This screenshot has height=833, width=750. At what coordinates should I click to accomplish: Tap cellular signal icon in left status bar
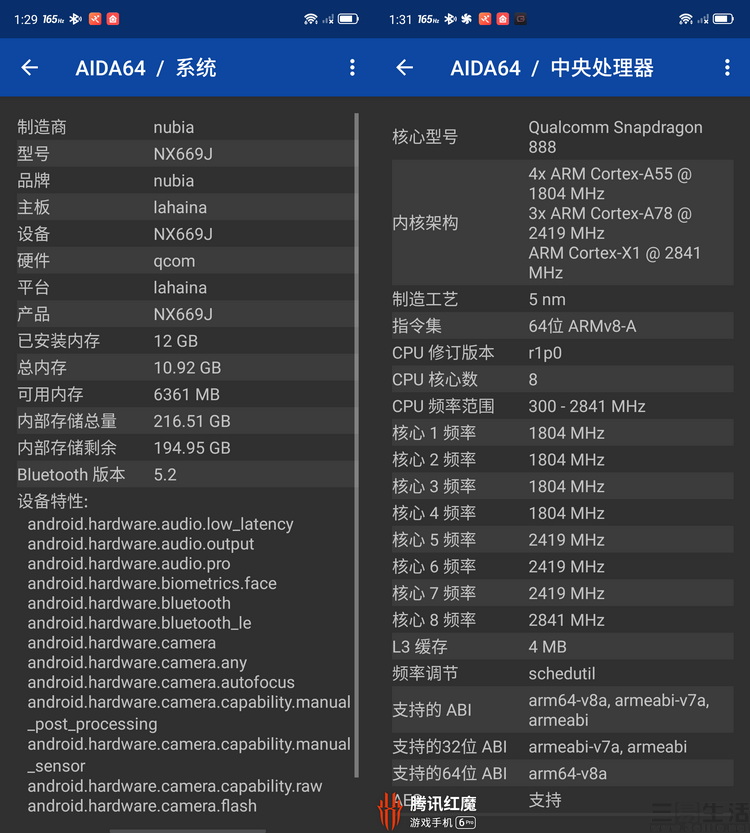328,20
